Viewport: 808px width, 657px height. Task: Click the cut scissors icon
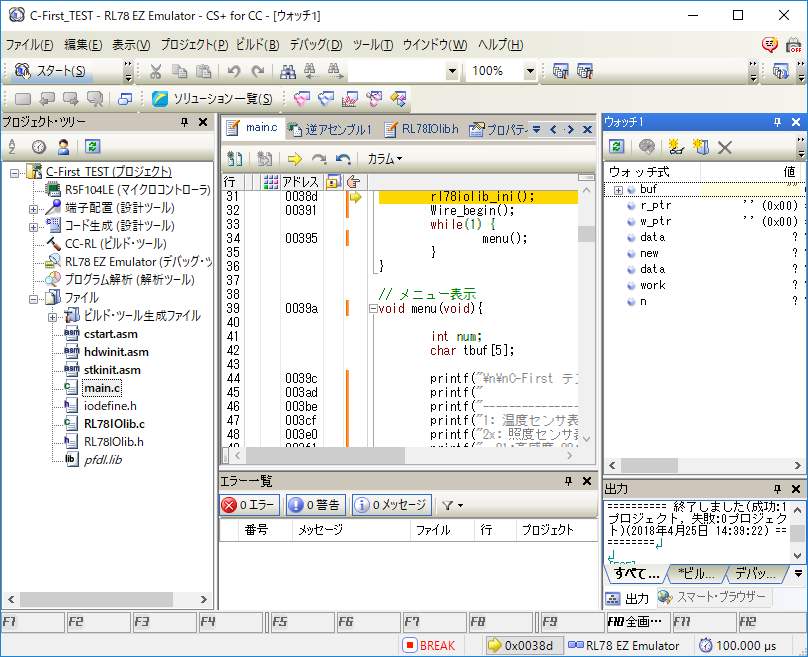(155, 71)
